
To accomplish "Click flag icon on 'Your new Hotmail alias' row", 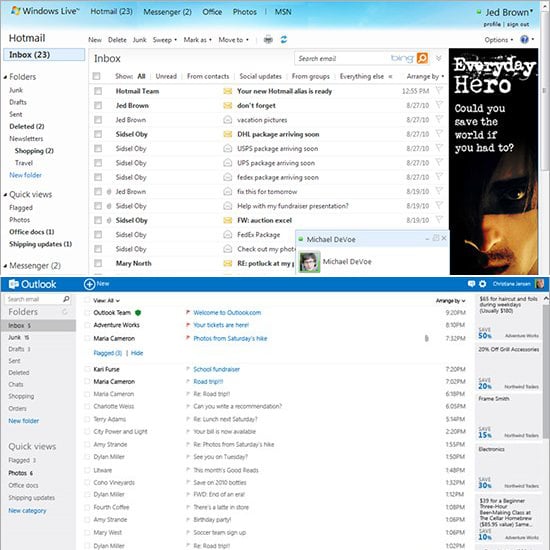I will click(x=439, y=91).
